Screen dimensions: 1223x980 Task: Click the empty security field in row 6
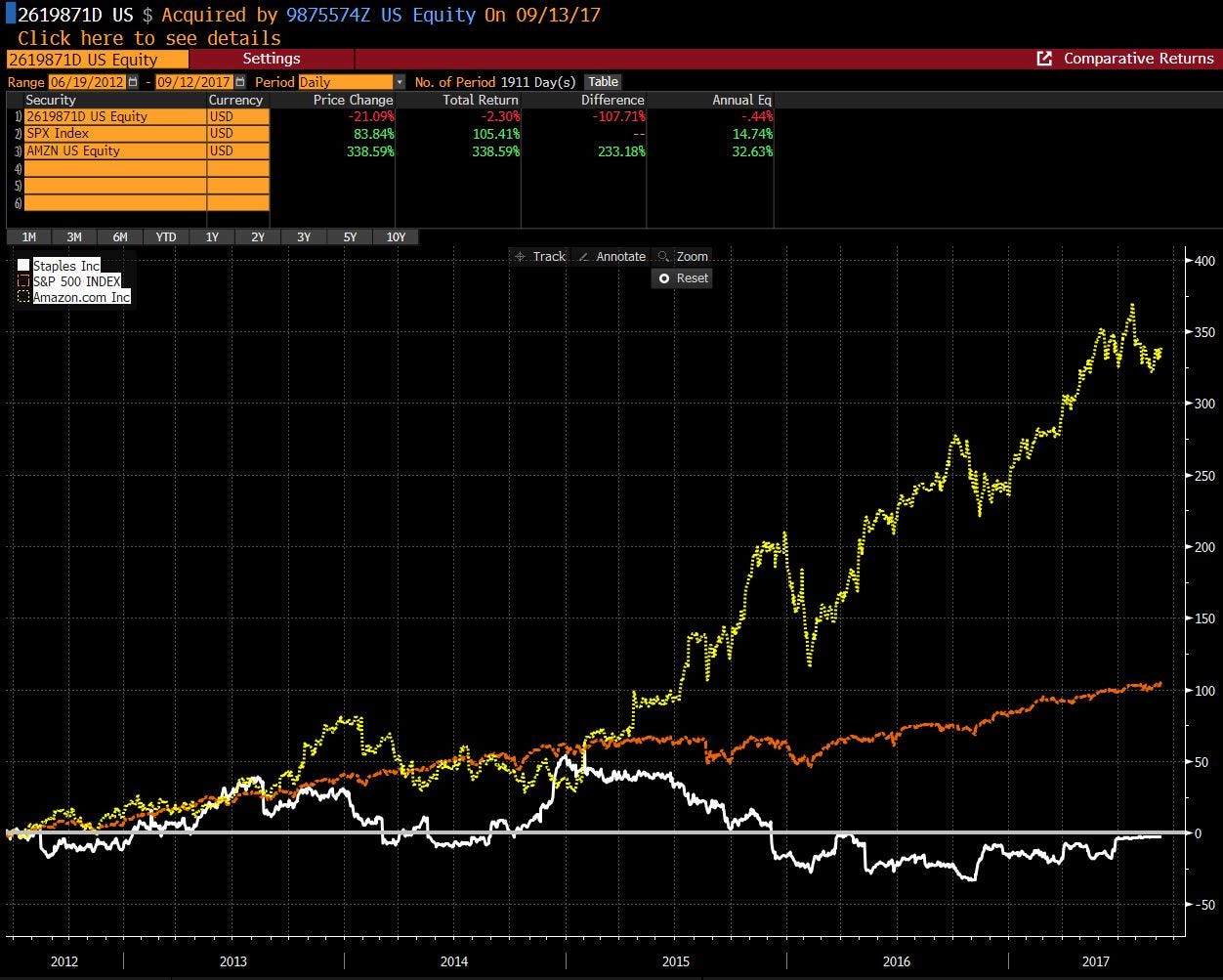115,203
